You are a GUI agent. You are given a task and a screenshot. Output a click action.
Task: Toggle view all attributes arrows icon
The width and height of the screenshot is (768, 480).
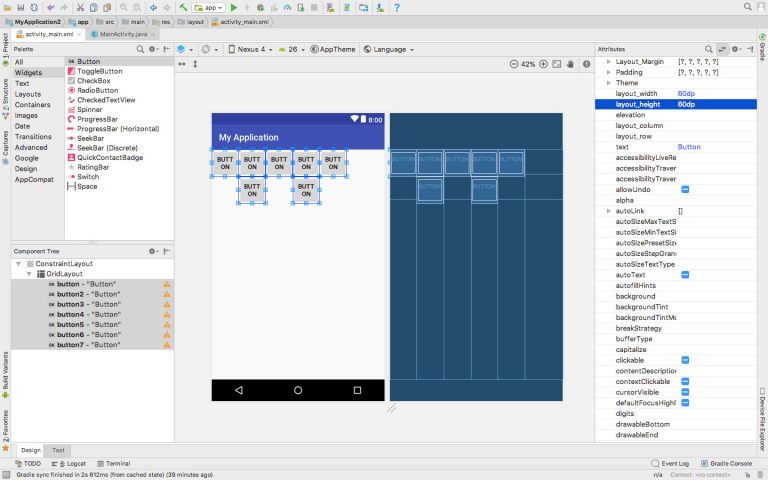click(722, 49)
